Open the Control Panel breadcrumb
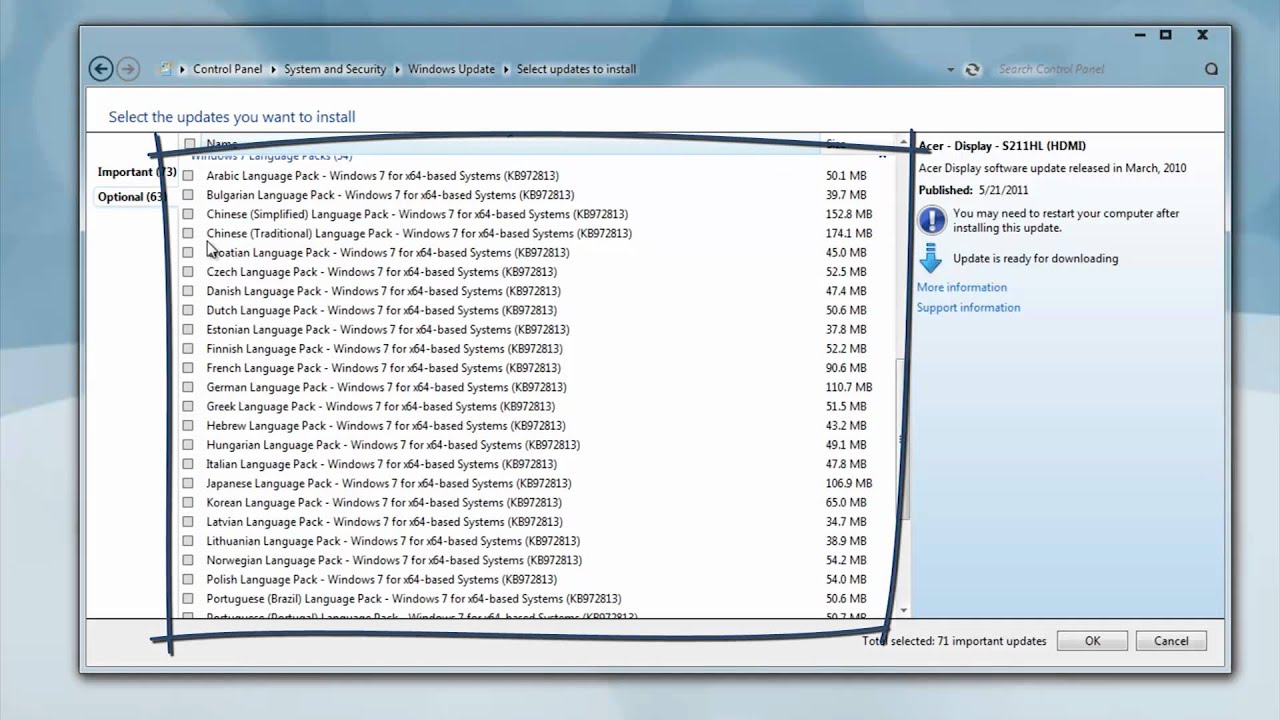Image resolution: width=1280 pixels, height=720 pixels. click(x=227, y=69)
